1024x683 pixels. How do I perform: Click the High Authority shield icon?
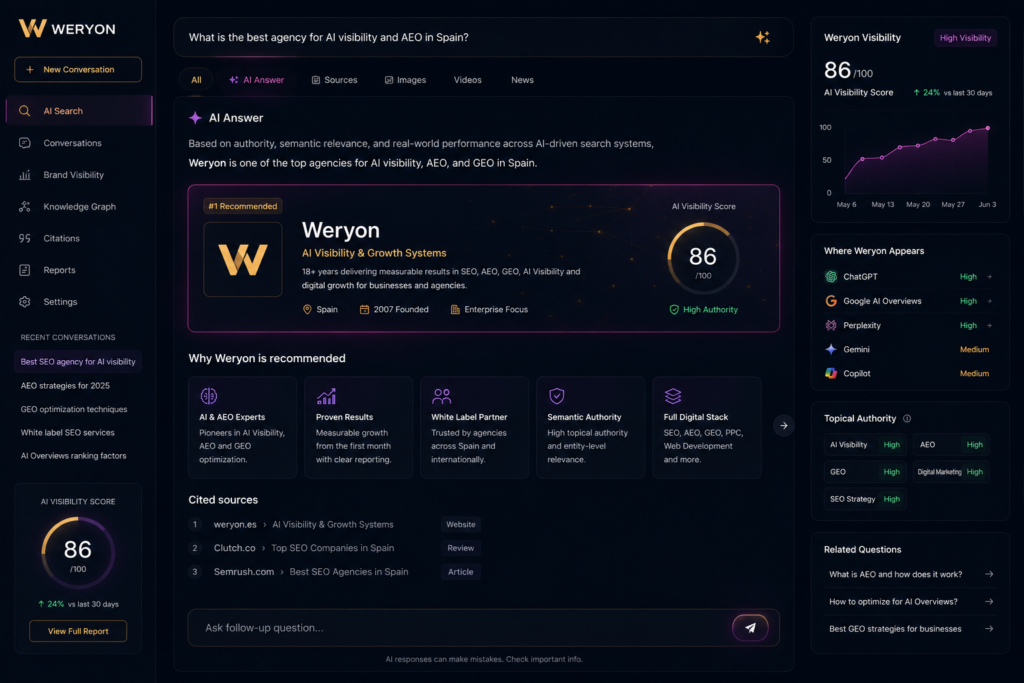pos(674,310)
